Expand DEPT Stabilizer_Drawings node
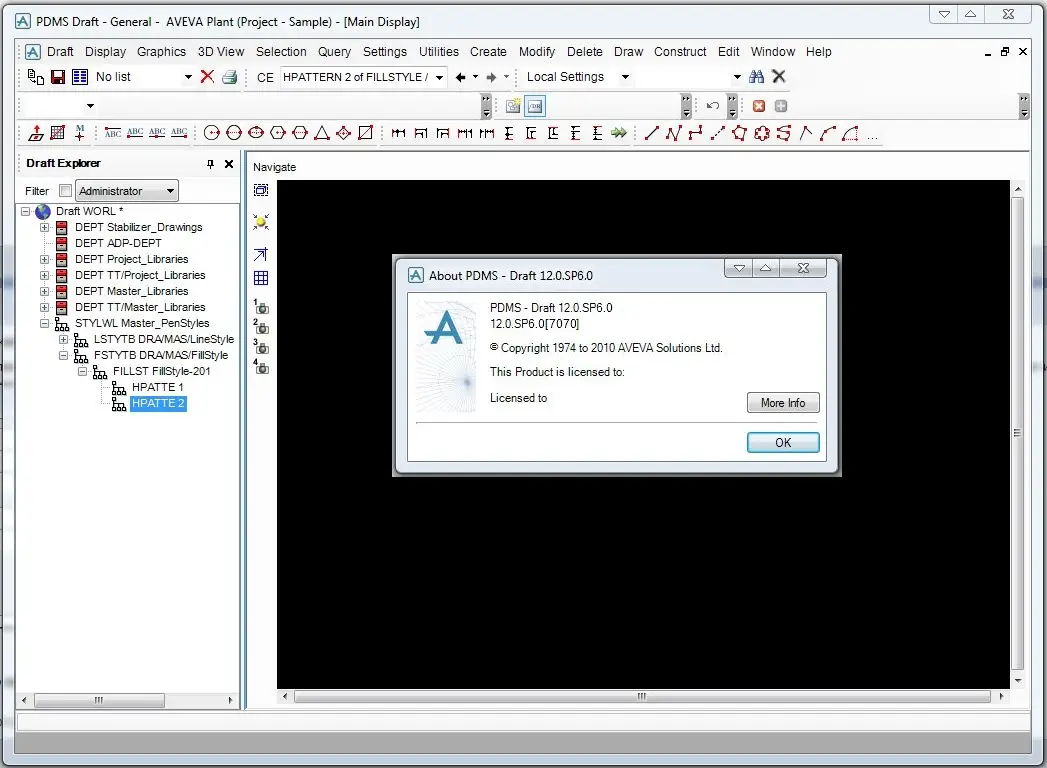This screenshot has height=768, width=1047. click(45, 227)
